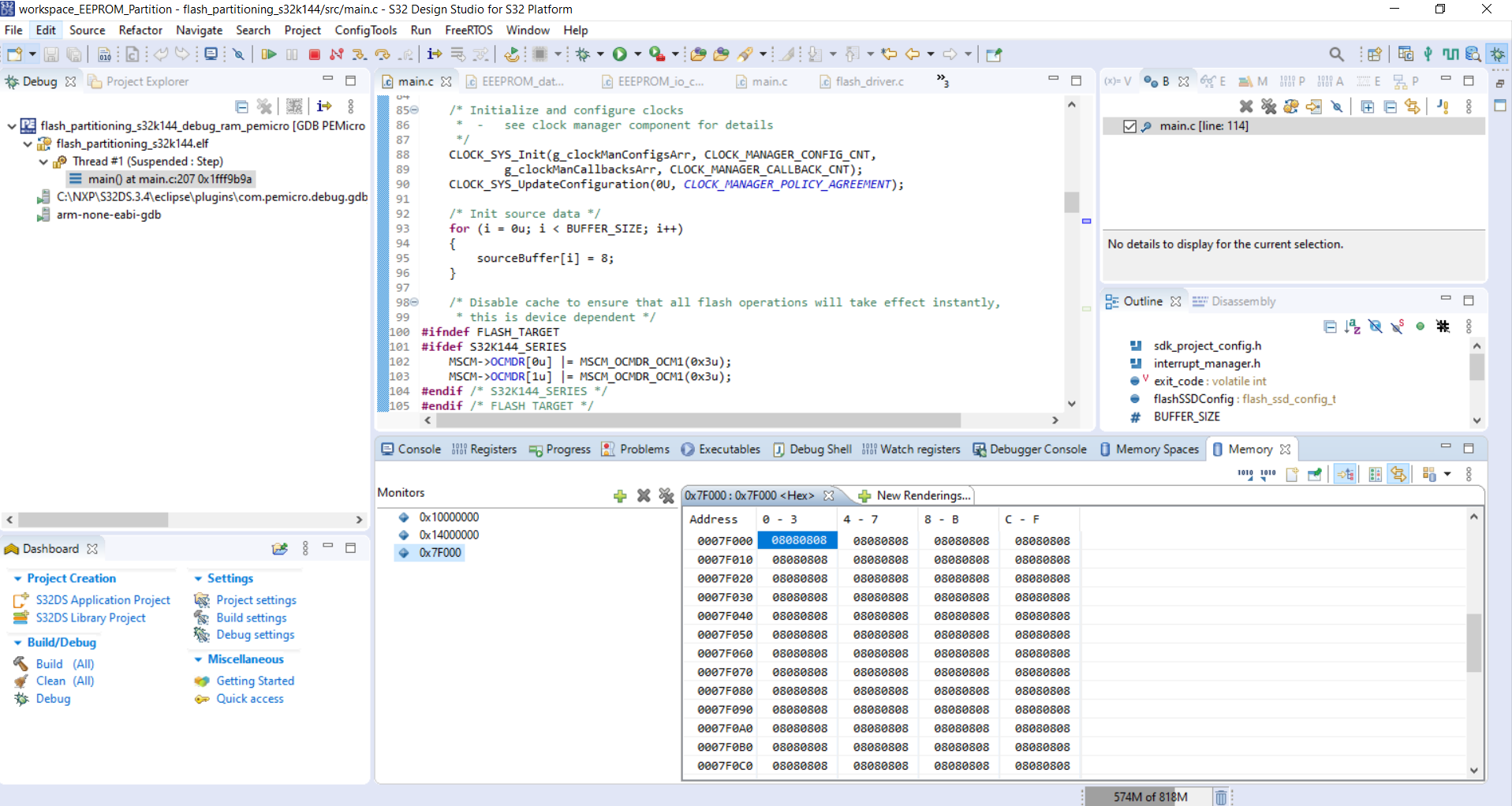Open the search dialog via magnifier icon
The image size is (1512, 806).
coord(1338,54)
